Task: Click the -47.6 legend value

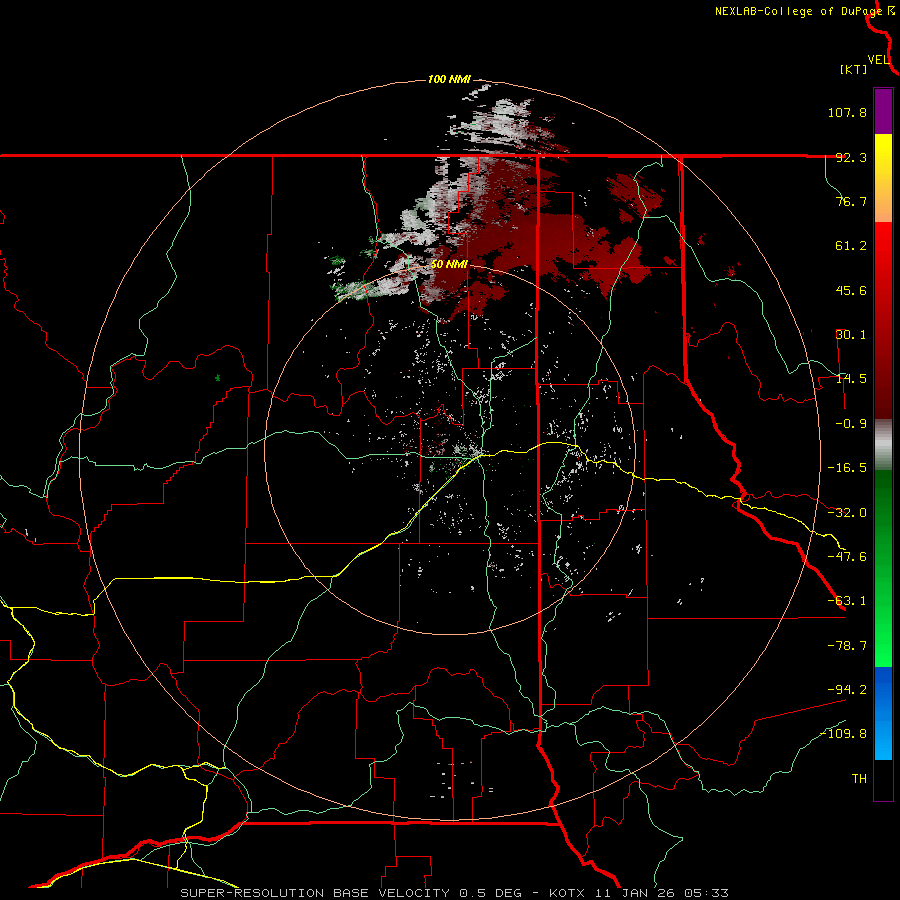Action: click(847, 557)
